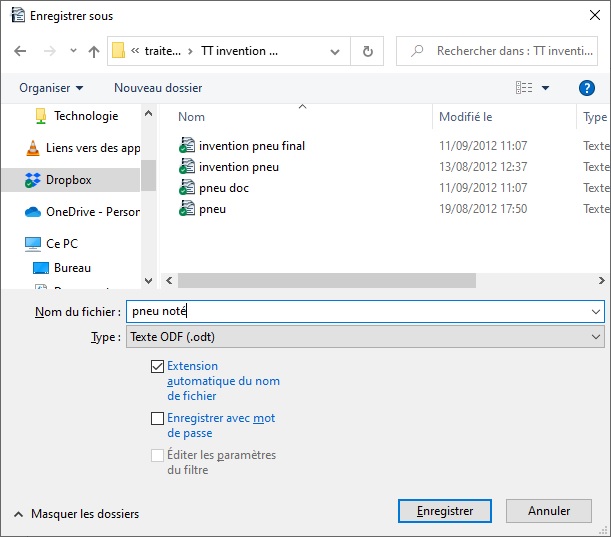Screen dimensions: 611x537
Task: Open the view options dropdown arrow
Action: pyautogui.click(x=546, y=88)
